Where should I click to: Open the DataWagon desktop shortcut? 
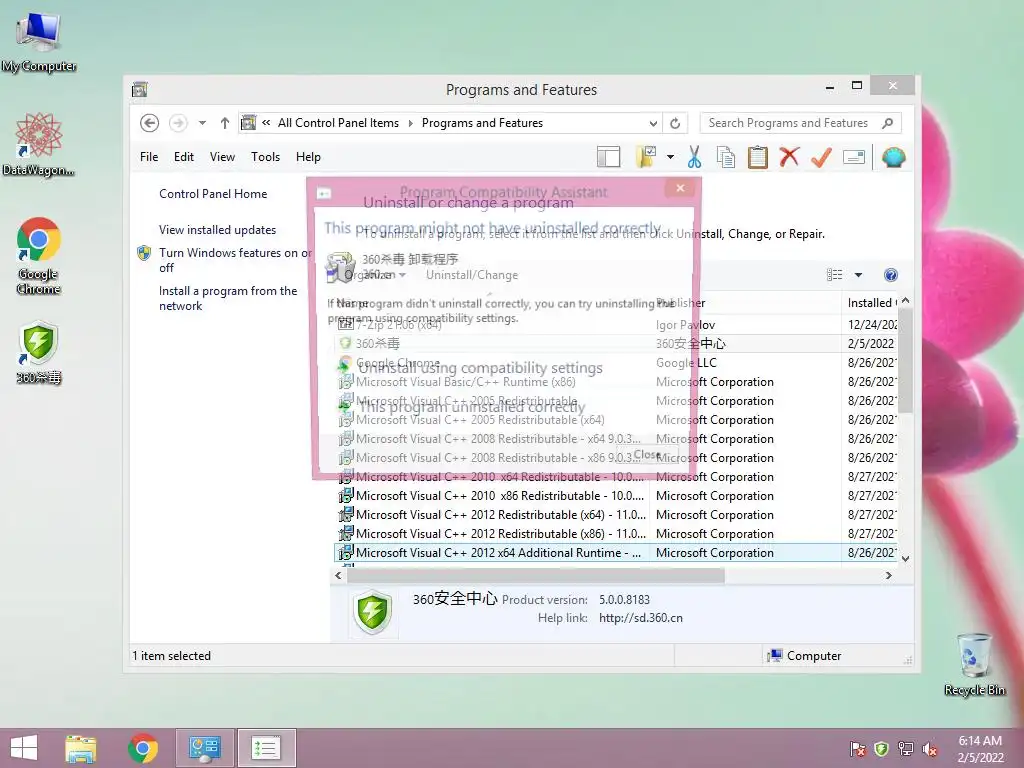tap(38, 144)
